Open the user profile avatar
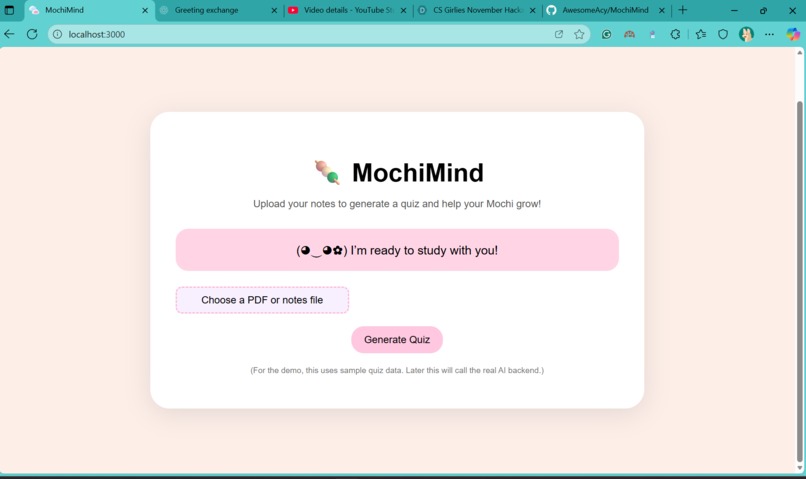 click(x=746, y=34)
